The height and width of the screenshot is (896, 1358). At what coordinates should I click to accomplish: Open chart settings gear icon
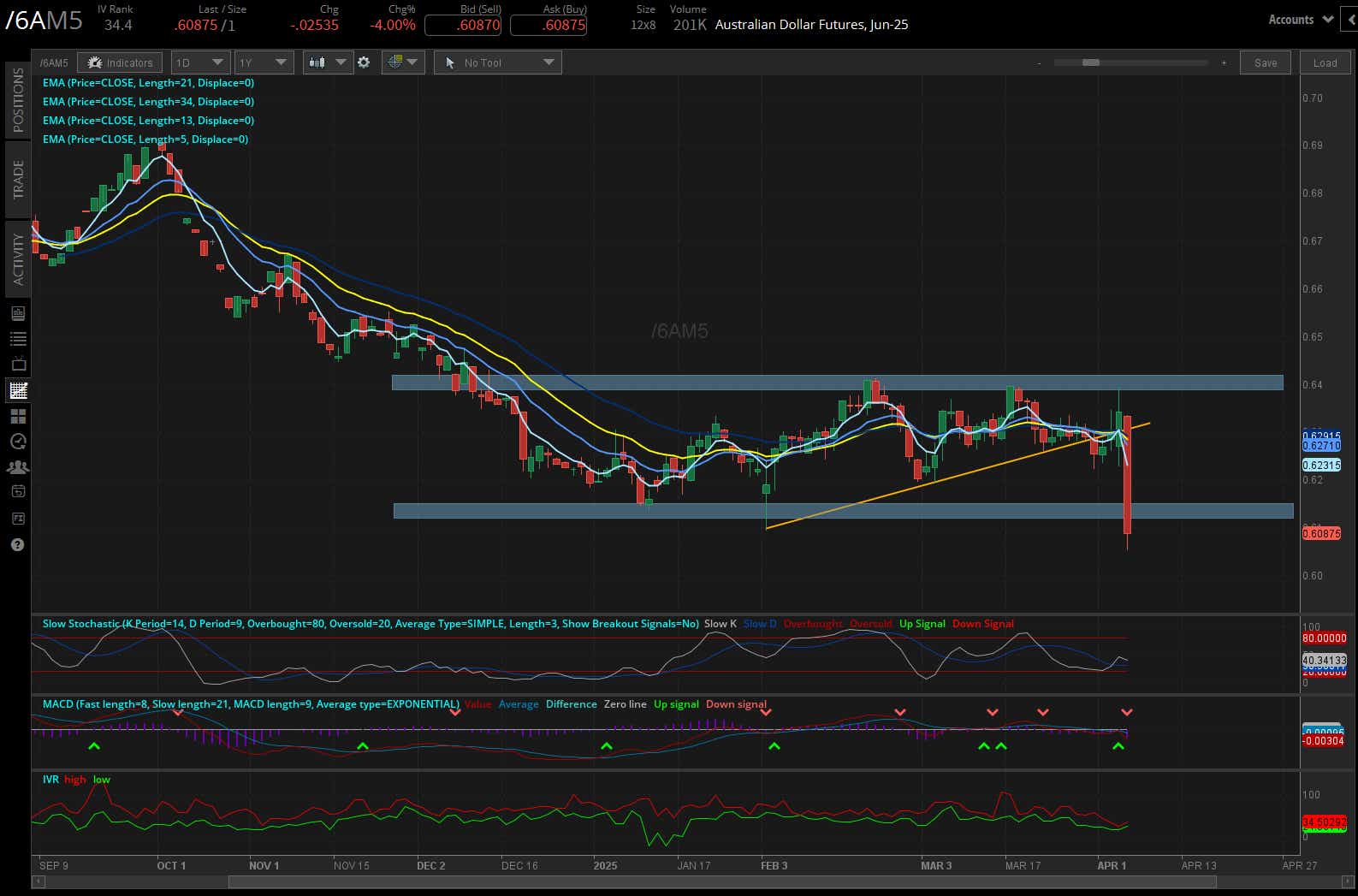pyautogui.click(x=365, y=62)
